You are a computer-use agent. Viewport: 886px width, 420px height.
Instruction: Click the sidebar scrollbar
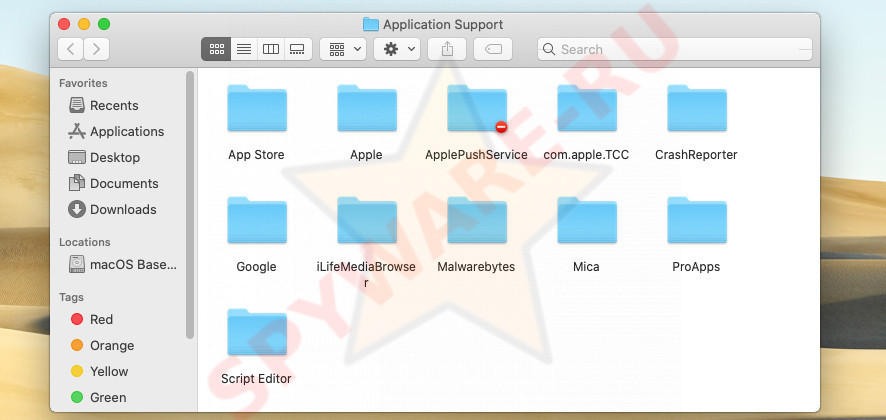coord(190,205)
